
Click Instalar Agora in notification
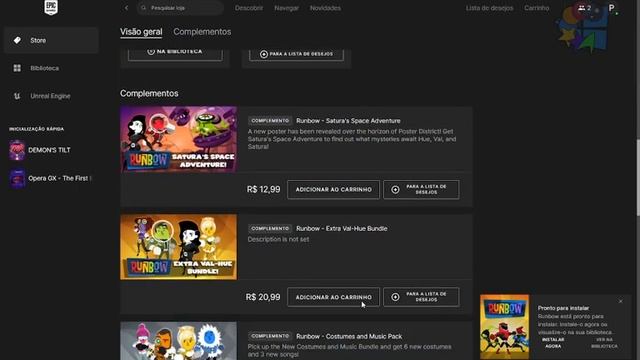coord(553,343)
